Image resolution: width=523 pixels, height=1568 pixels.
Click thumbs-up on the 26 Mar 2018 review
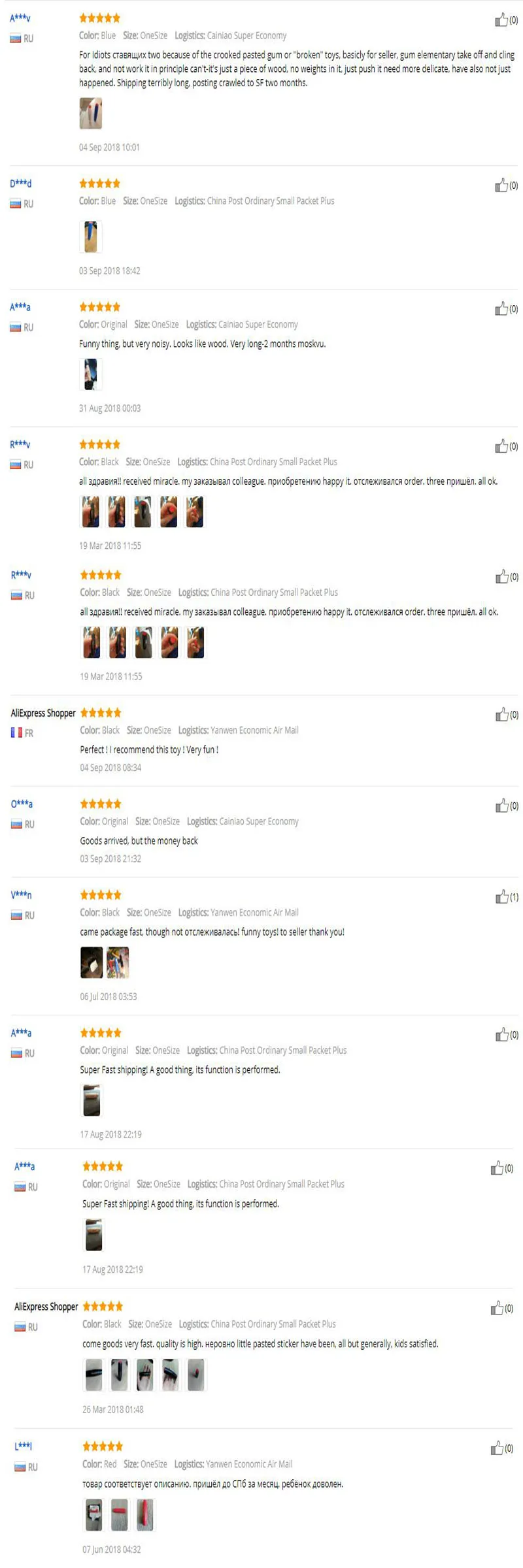point(497,1308)
